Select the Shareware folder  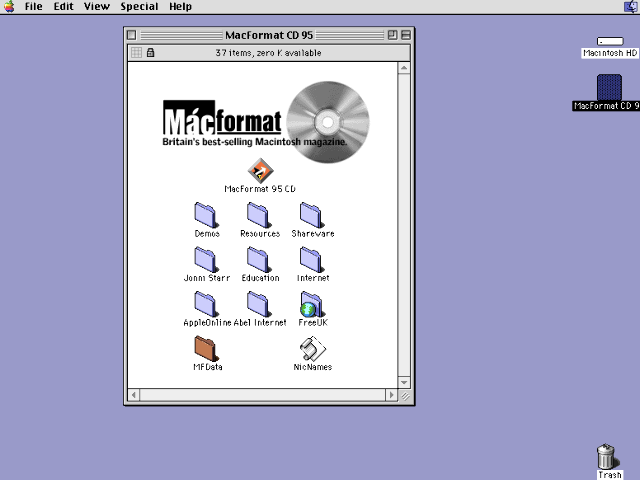click(312, 215)
